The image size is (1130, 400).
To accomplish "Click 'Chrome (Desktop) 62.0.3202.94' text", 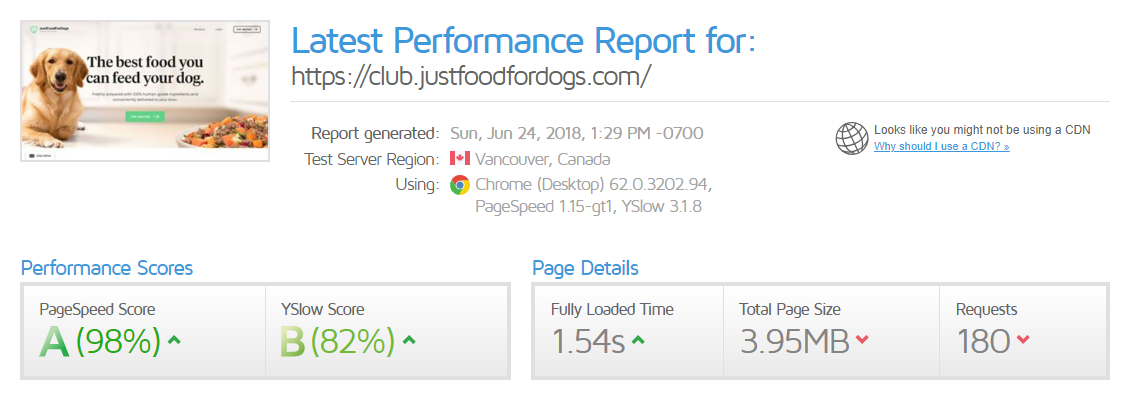I will click(594, 185).
